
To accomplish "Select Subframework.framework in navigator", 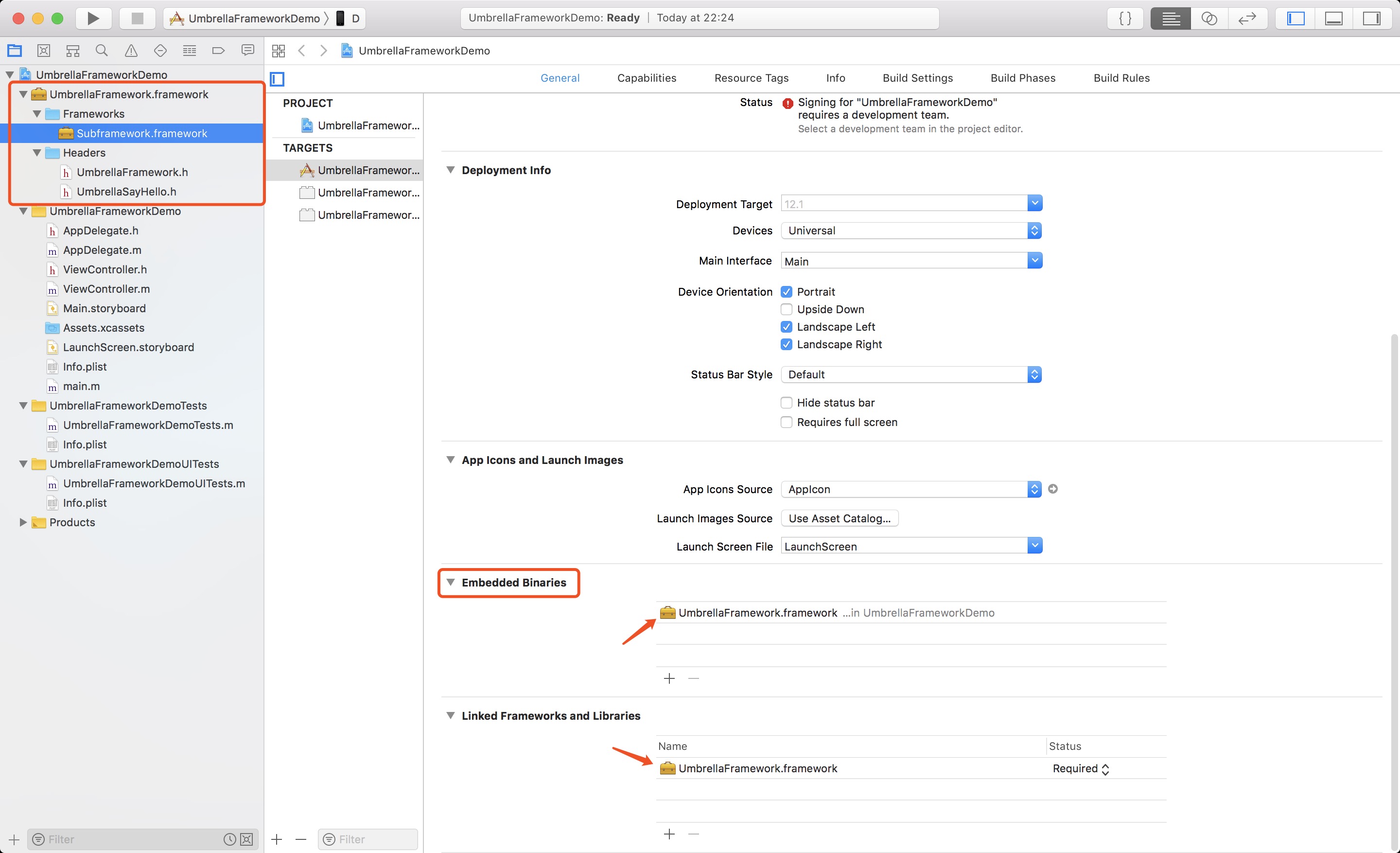I will [x=141, y=133].
